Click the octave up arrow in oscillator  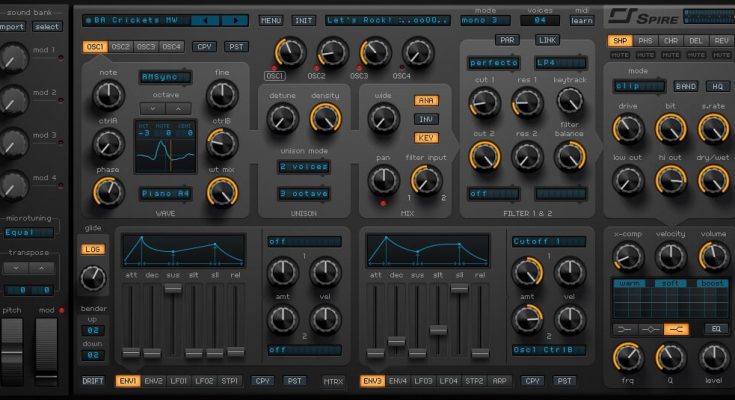coord(178,107)
